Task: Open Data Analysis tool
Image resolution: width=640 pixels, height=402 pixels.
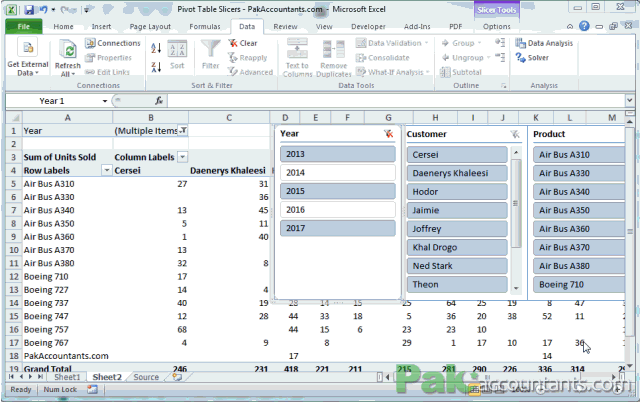Action: coord(544,43)
